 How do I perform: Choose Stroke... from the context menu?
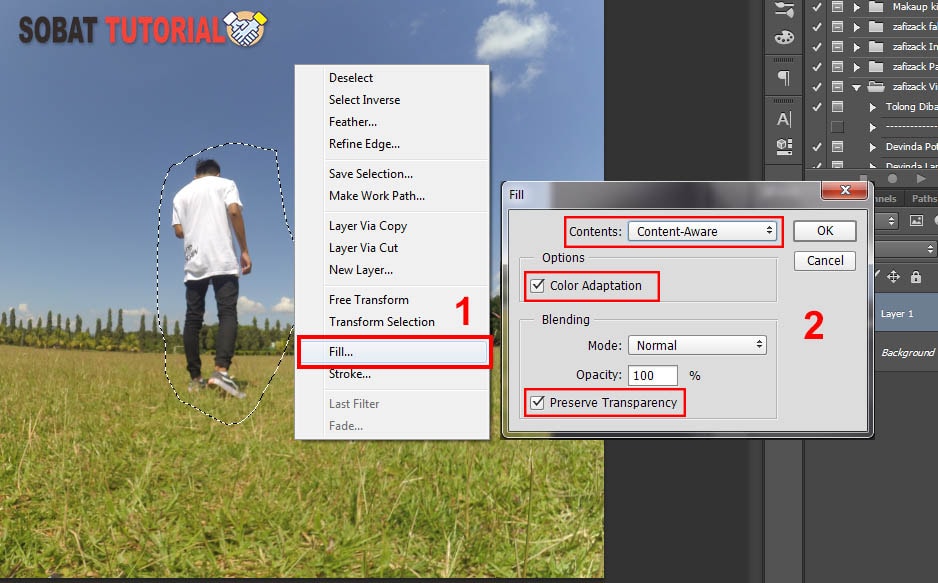point(392,374)
